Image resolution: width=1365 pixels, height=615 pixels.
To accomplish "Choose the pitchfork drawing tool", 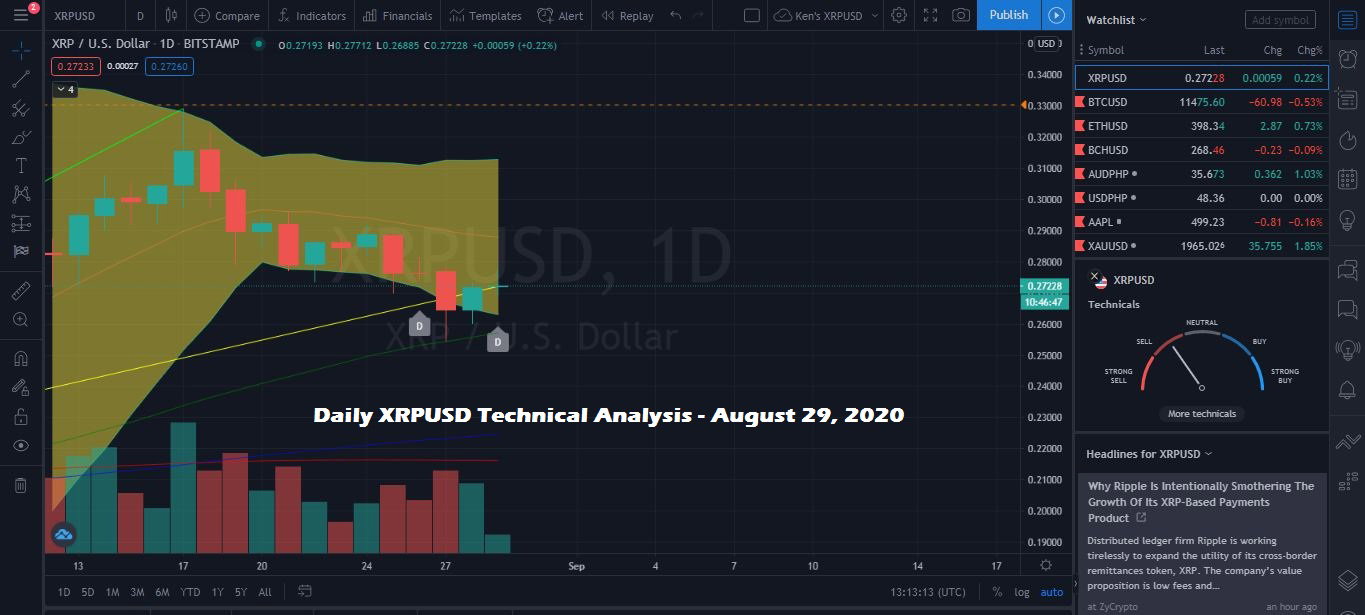I will pos(21,108).
